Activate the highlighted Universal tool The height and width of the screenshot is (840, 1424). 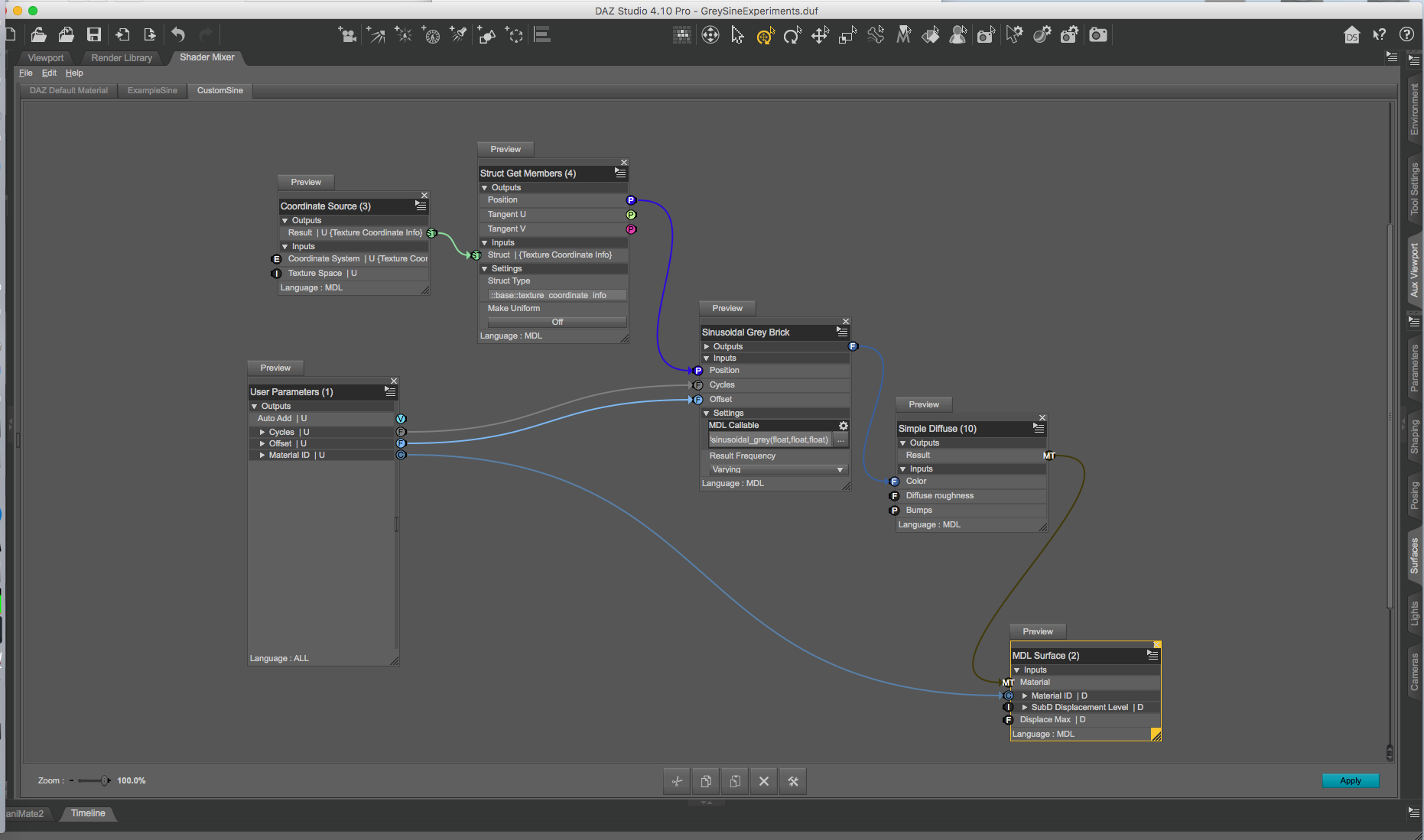[x=765, y=34]
